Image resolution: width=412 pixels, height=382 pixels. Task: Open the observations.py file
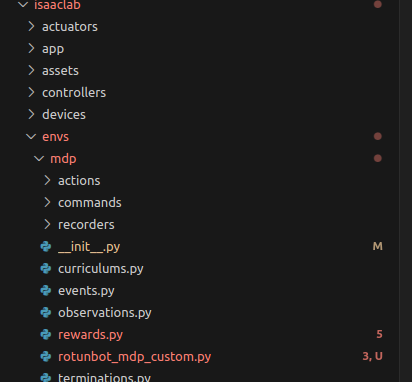pos(105,313)
